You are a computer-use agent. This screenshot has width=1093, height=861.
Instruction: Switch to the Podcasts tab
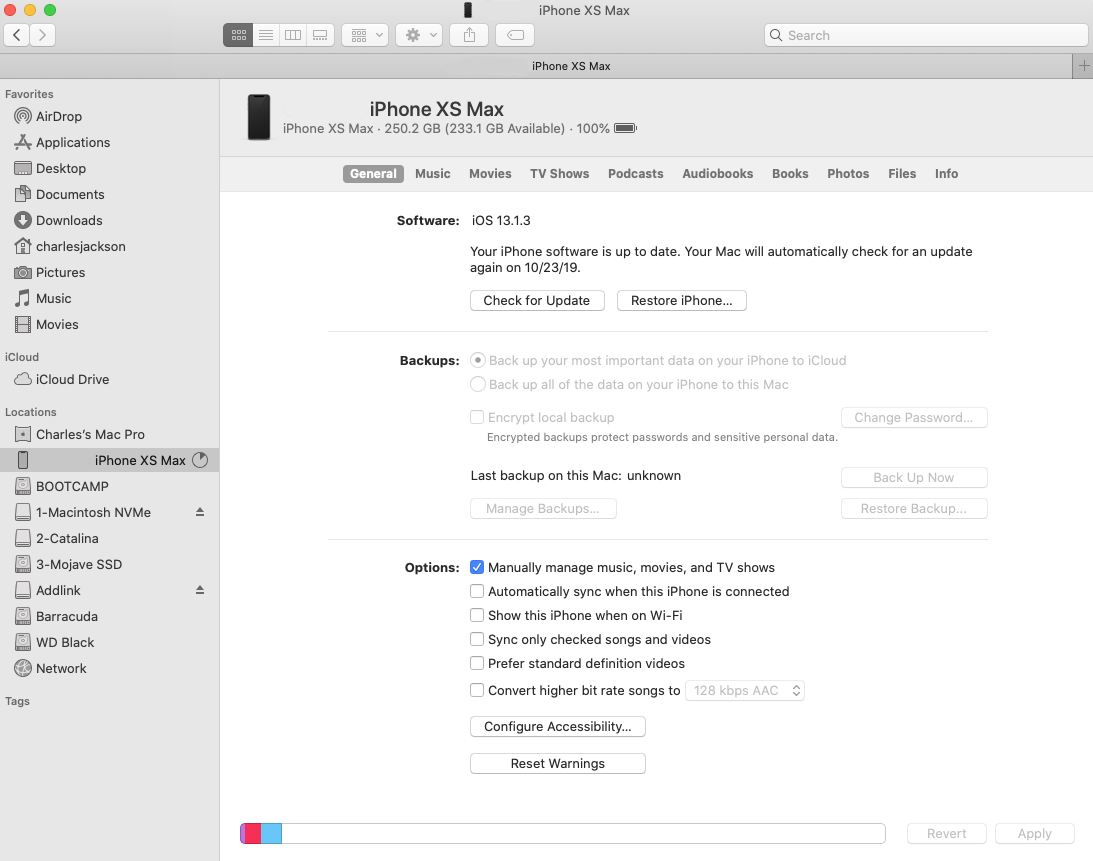coord(636,174)
